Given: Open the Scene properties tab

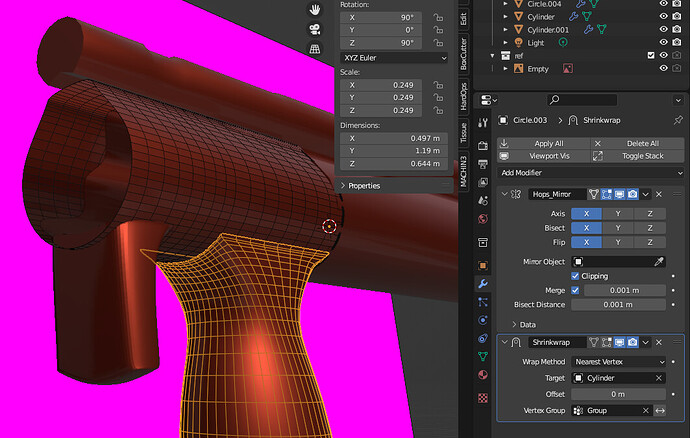Looking at the screenshot, I should [x=483, y=201].
